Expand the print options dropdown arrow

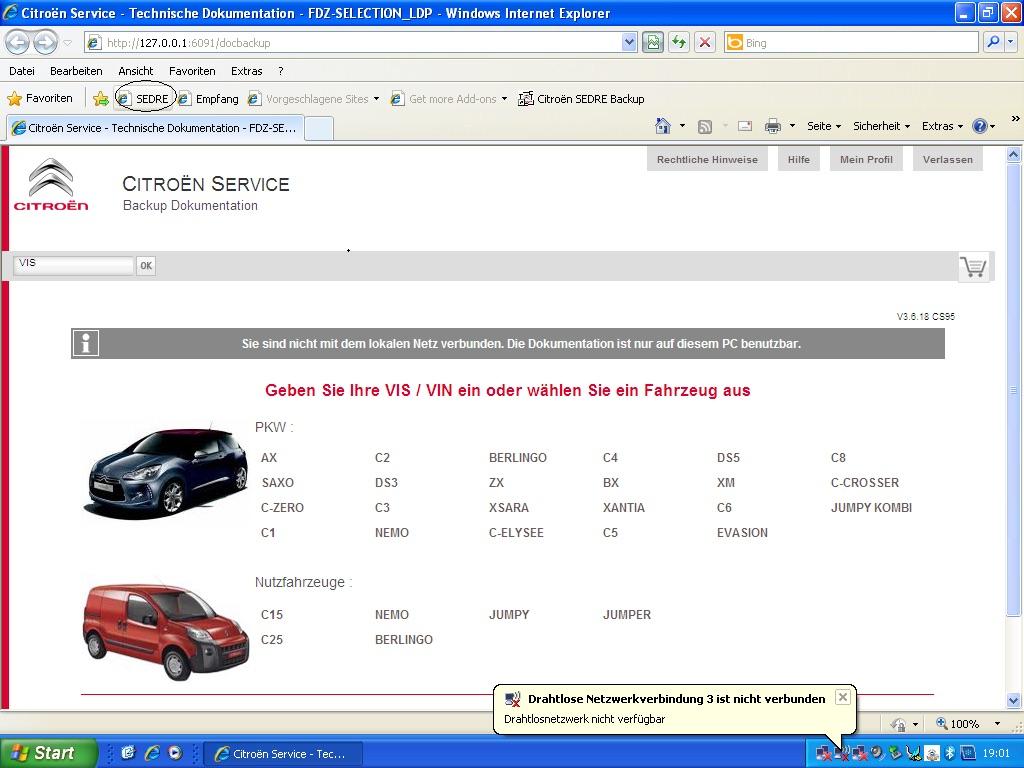(792, 126)
